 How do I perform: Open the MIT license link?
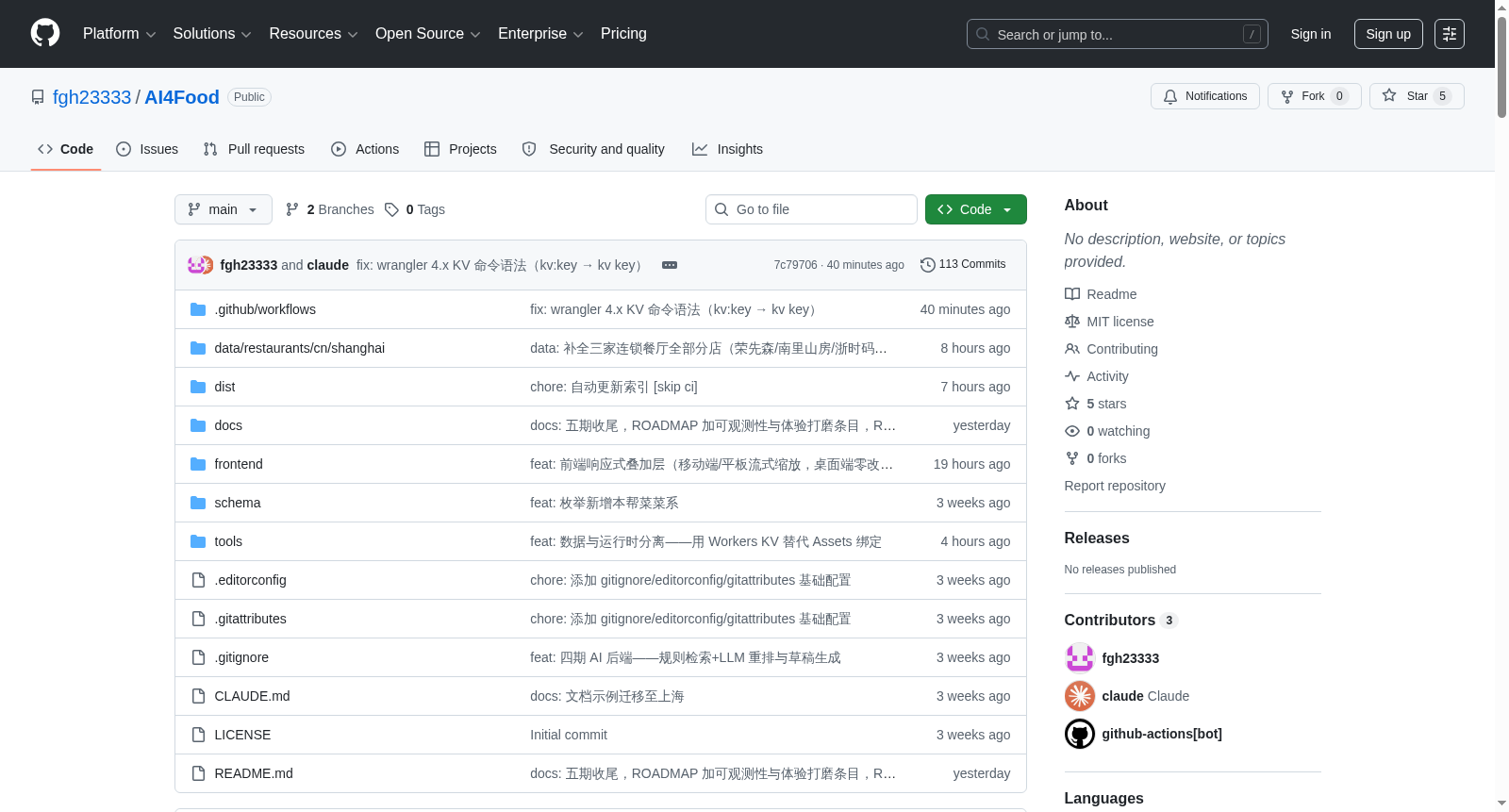coord(1109,322)
